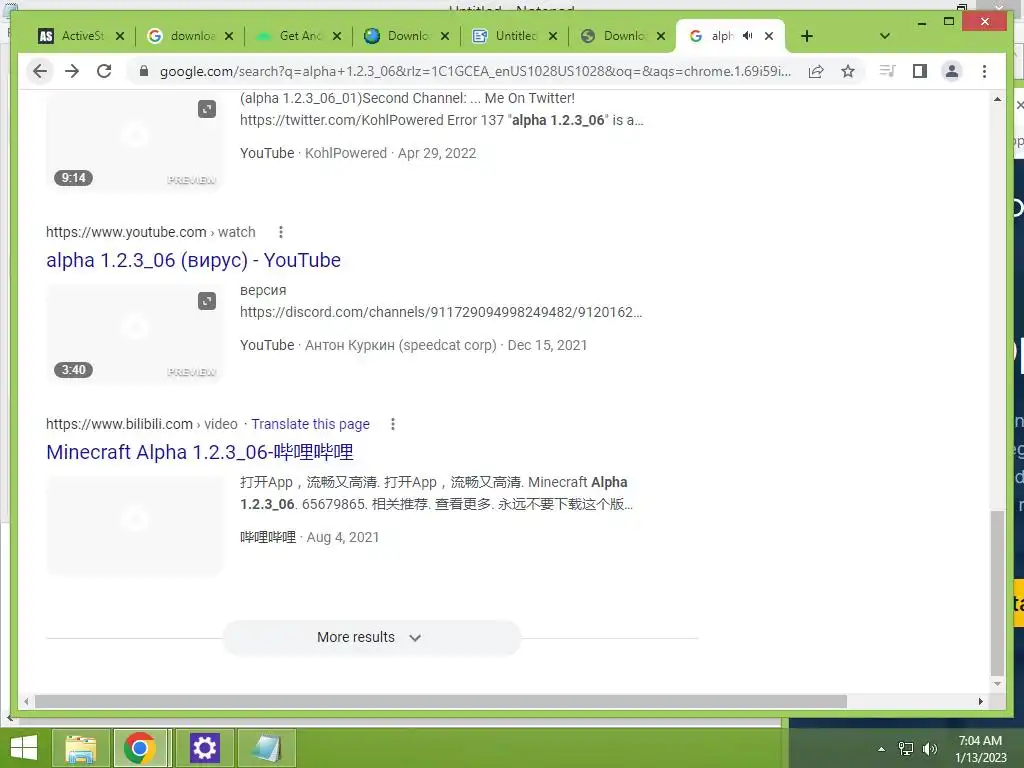This screenshot has height=768, width=1024.
Task: Open the 3:40 video thumbnail
Action: (135, 334)
